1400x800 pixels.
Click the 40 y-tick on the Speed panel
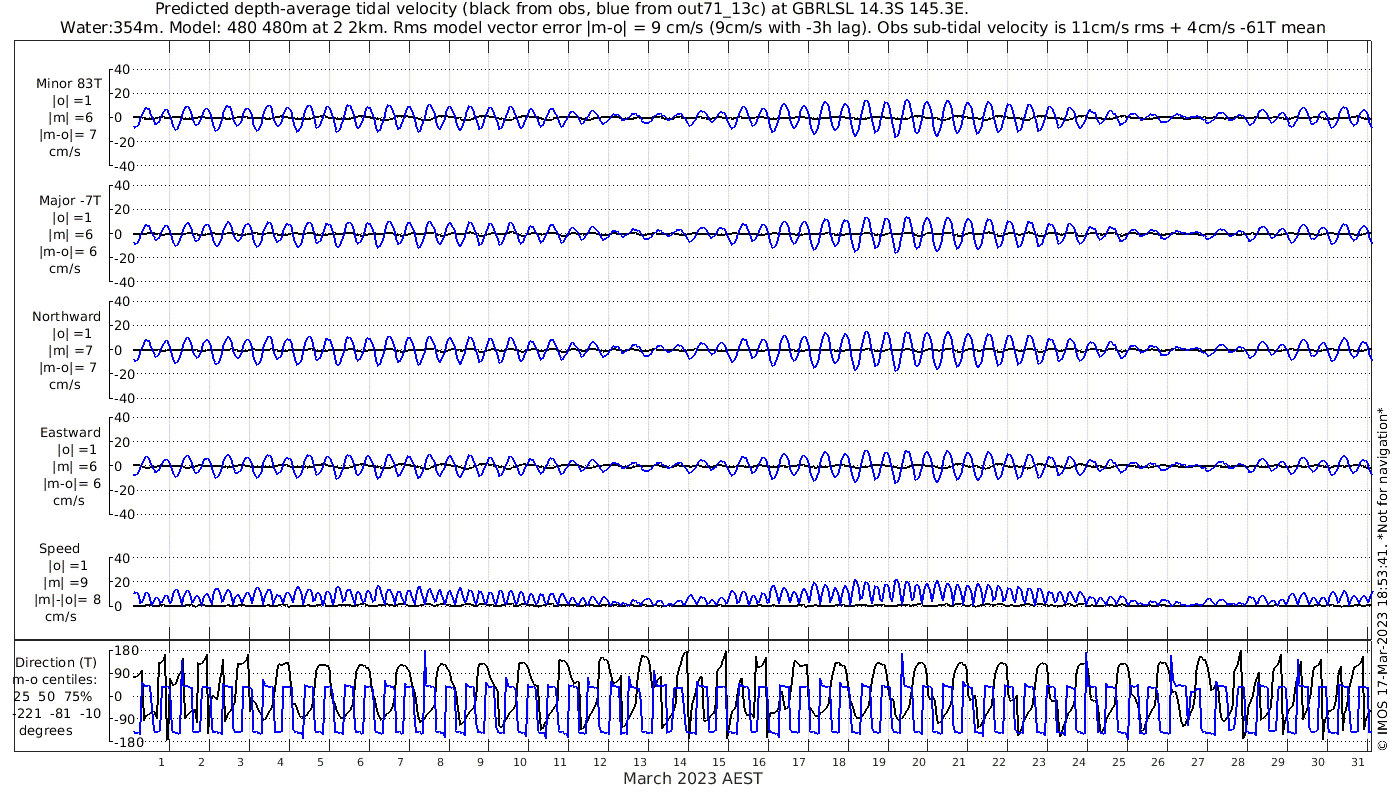pos(123,558)
